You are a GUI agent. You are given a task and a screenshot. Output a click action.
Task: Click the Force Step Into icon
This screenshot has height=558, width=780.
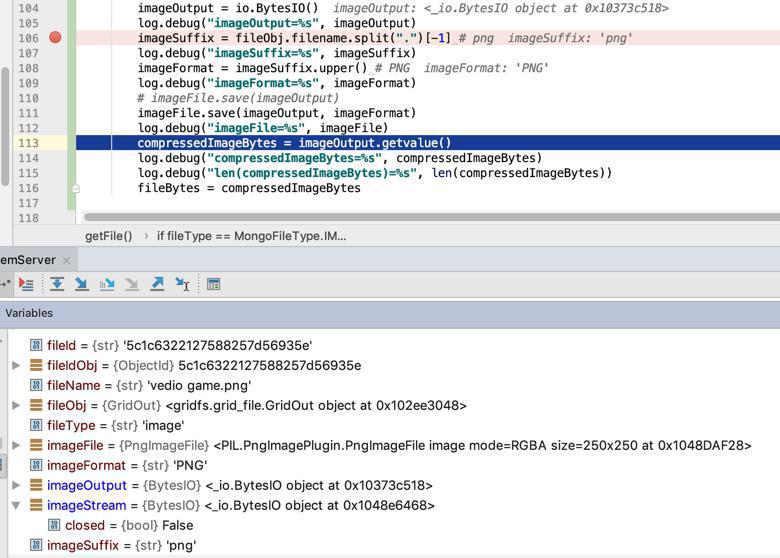132,284
